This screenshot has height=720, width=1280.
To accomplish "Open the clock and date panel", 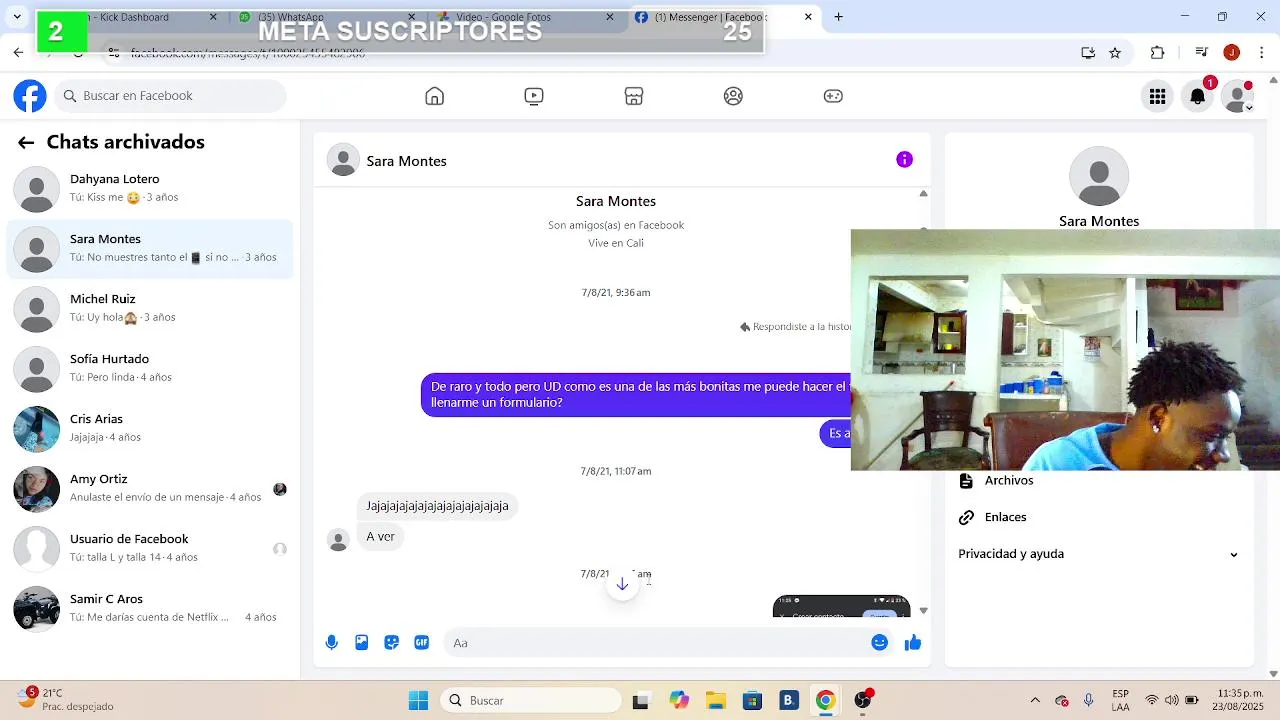I will pos(1240,700).
